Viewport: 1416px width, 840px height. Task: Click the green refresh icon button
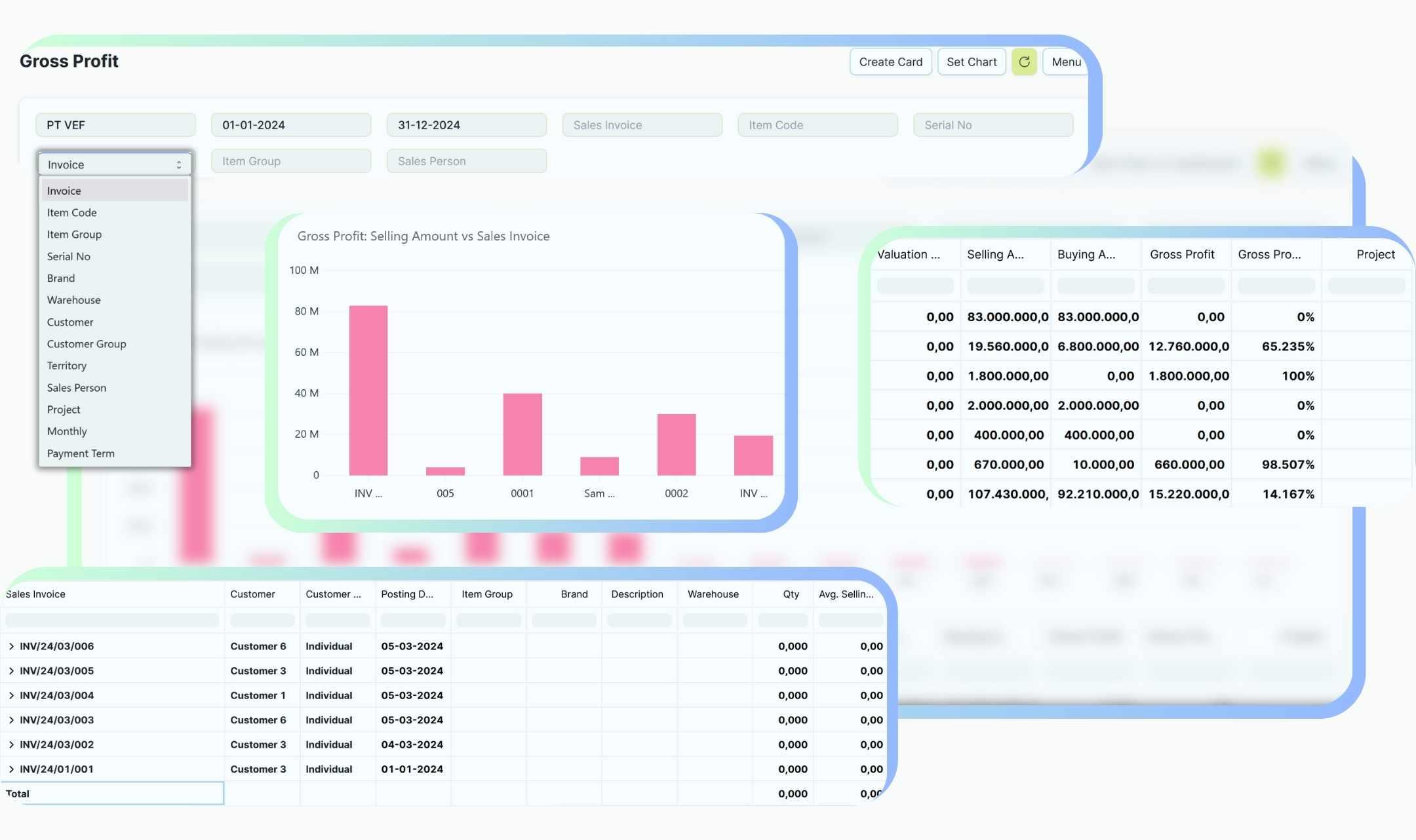pos(1023,62)
